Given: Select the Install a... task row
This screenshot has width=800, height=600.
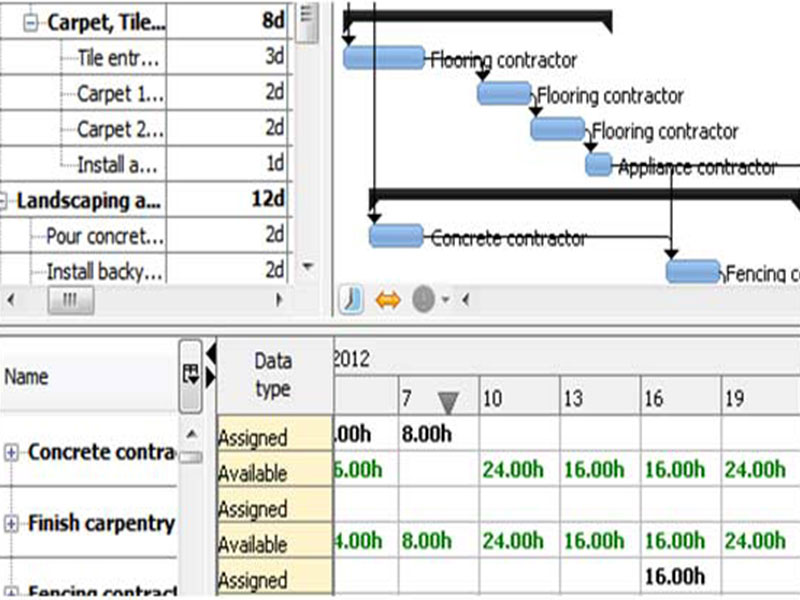Looking at the screenshot, I should (145, 165).
